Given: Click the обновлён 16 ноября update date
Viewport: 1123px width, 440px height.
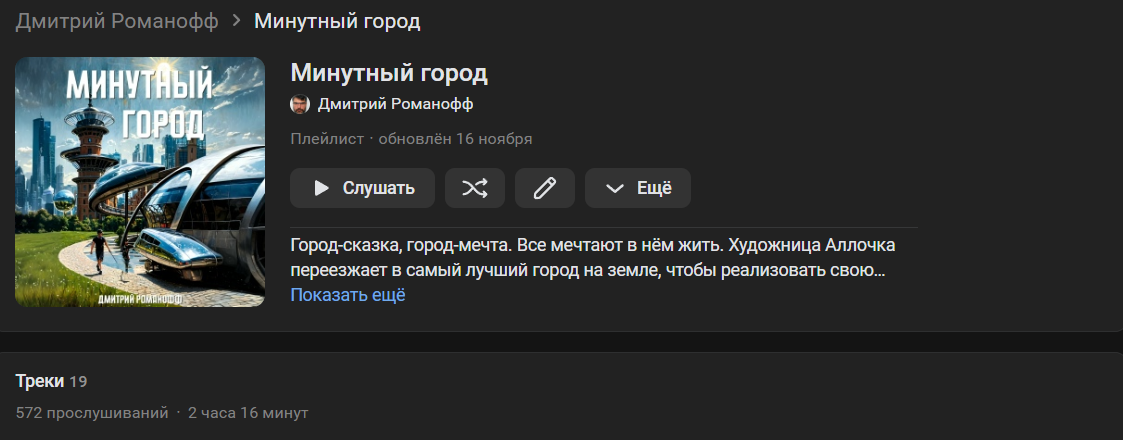Looking at the screenshot, I should point(455,138).
